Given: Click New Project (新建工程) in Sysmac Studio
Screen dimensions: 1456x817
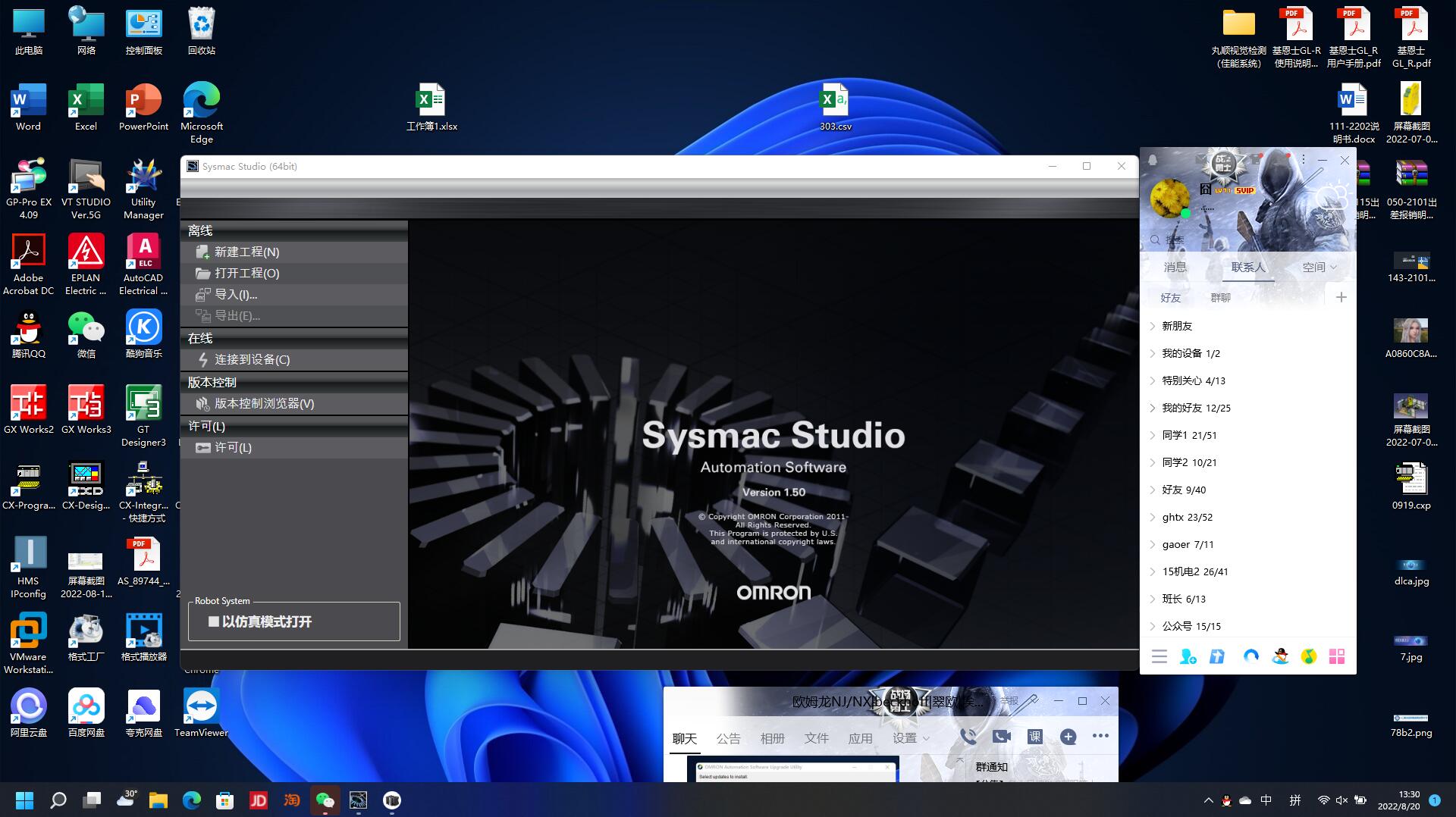Looking at the screenshot, I should pos(246,252).
